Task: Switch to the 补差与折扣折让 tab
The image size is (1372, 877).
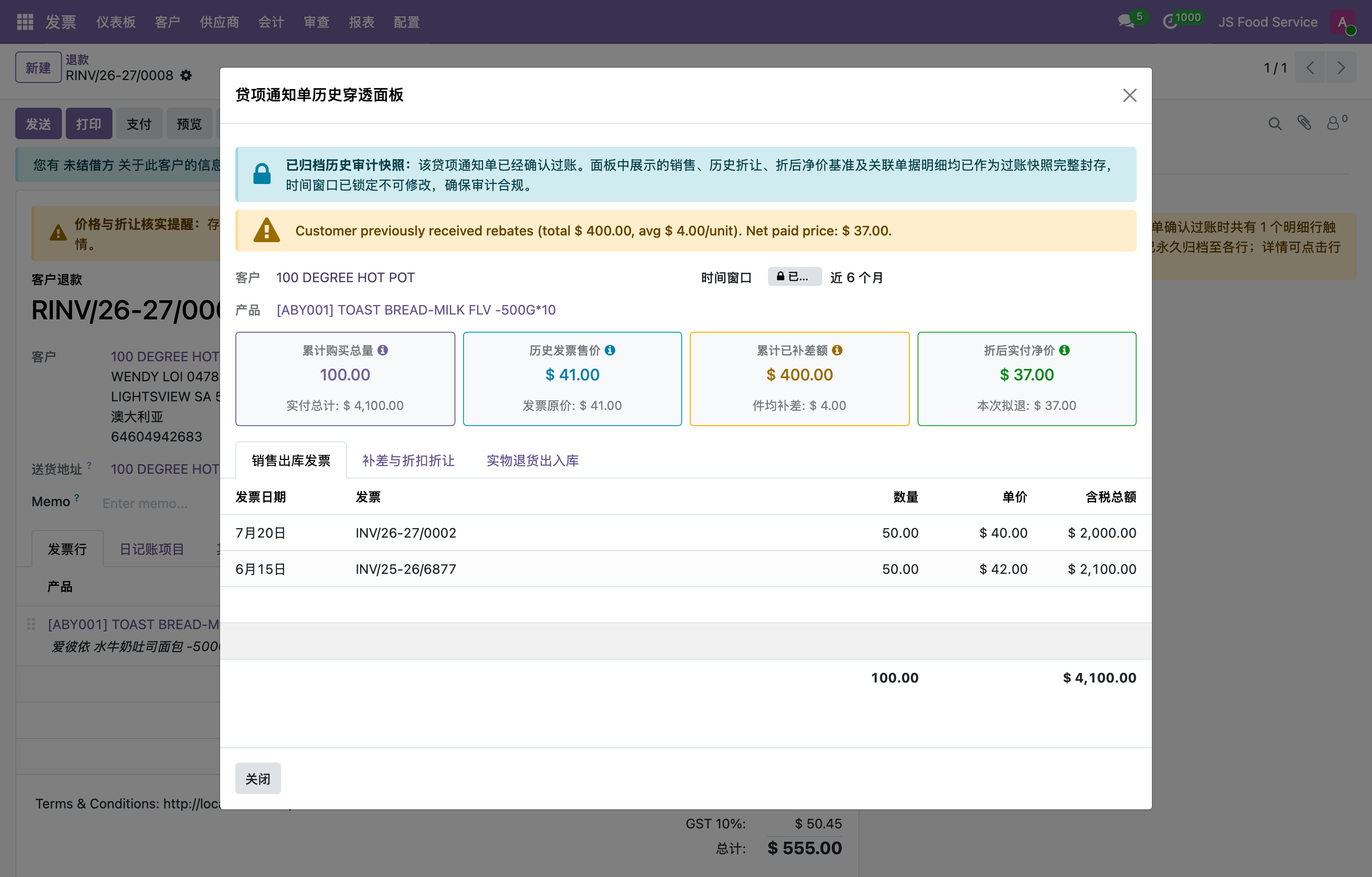Action: point(409,460)
